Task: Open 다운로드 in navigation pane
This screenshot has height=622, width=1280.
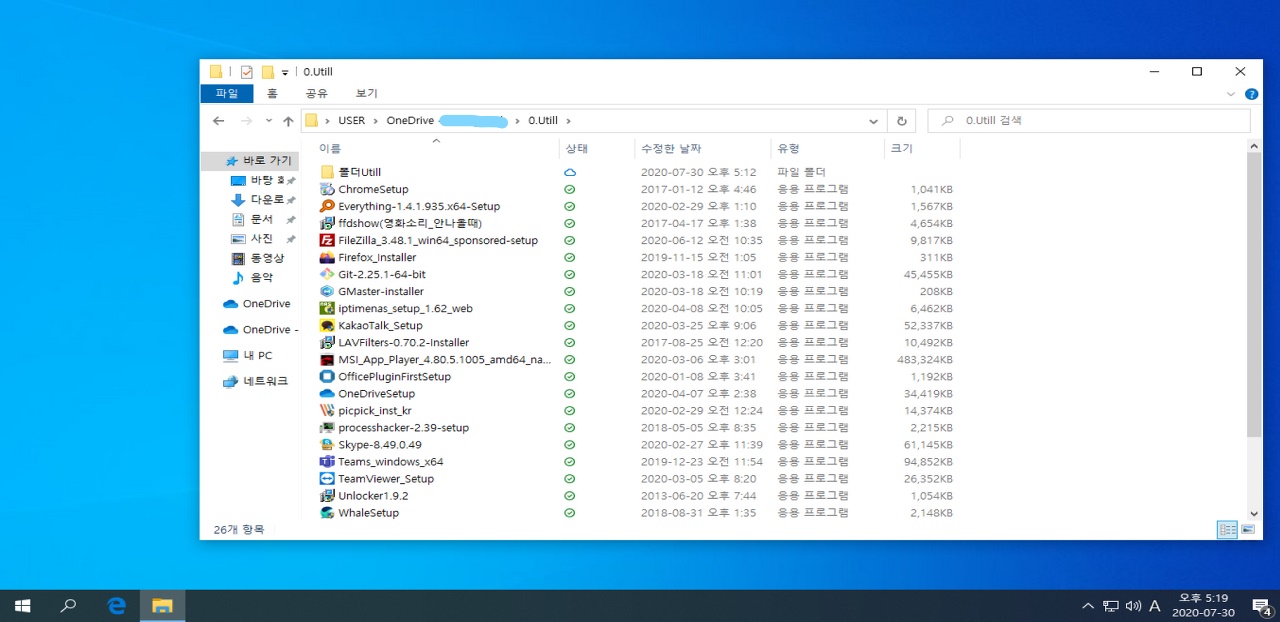Action: (257, 199)
